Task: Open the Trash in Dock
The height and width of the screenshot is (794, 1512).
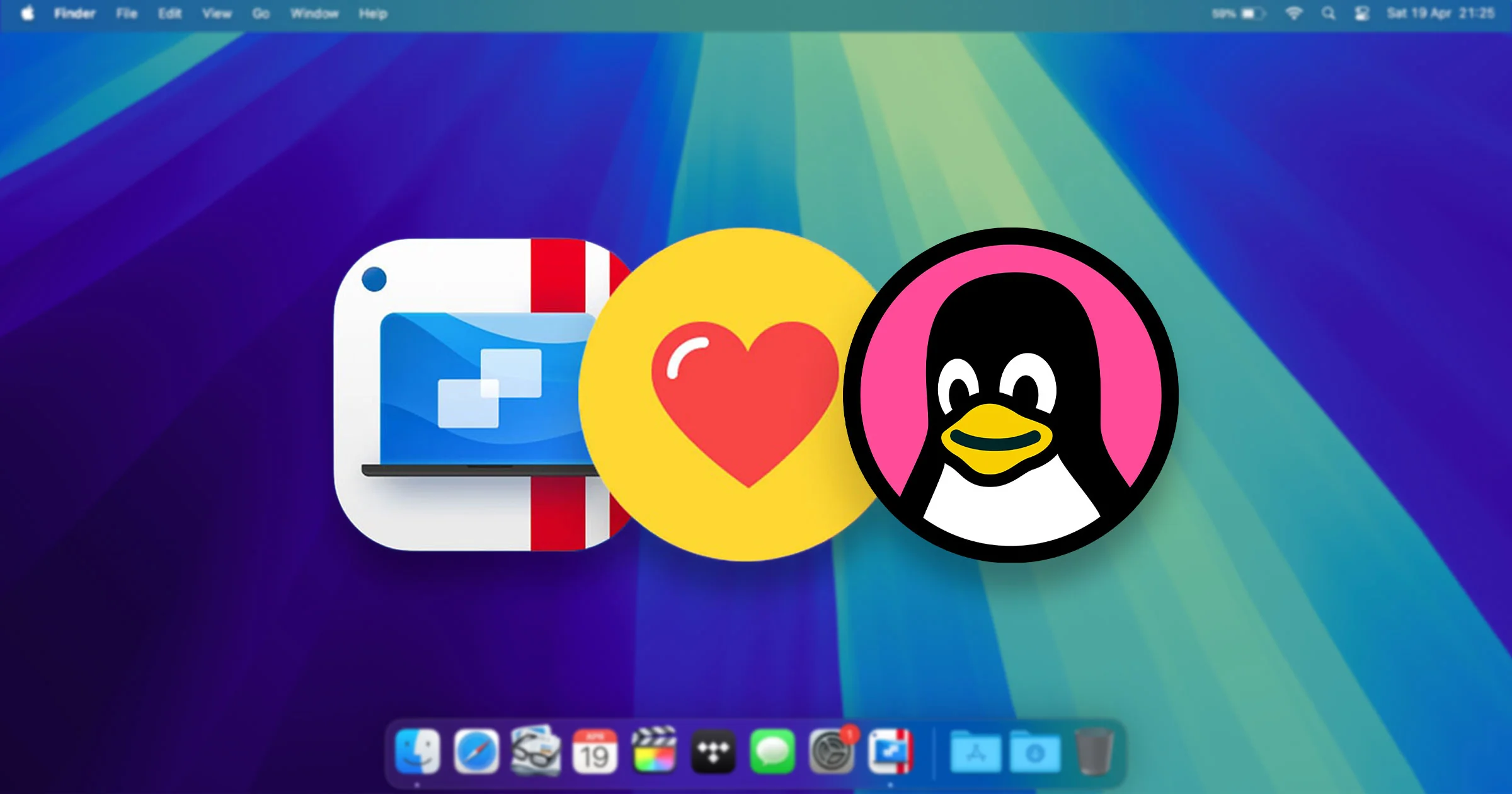Action: point(1094,751)
